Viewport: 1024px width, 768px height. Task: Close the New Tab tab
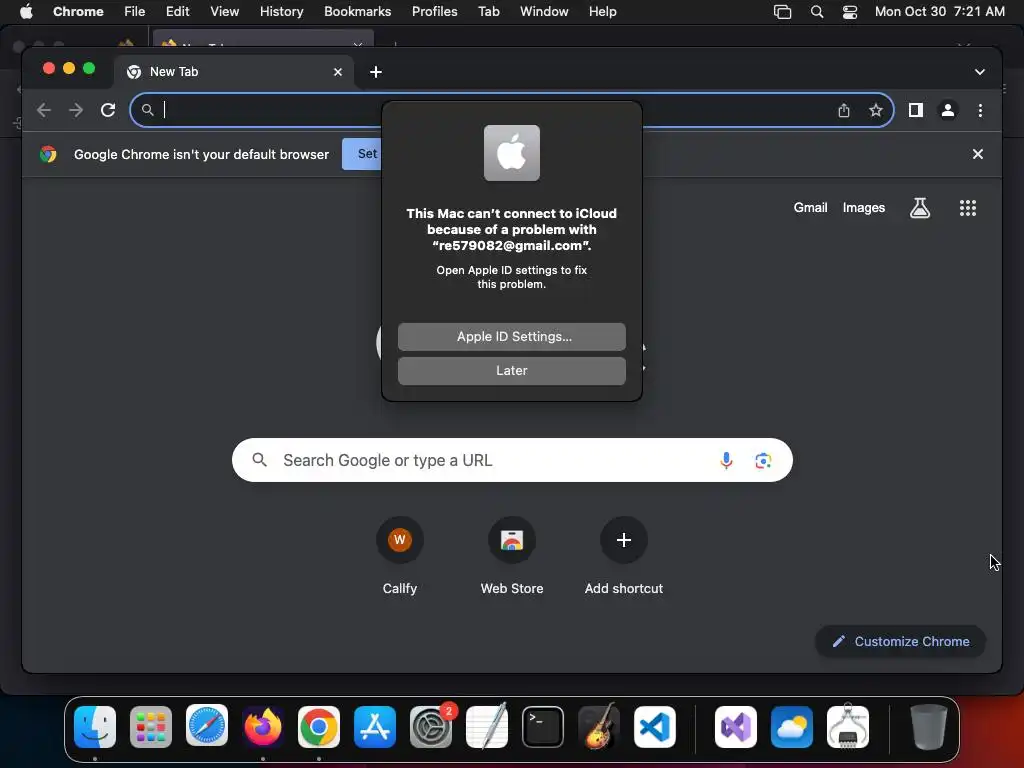[x=338, y=72]
